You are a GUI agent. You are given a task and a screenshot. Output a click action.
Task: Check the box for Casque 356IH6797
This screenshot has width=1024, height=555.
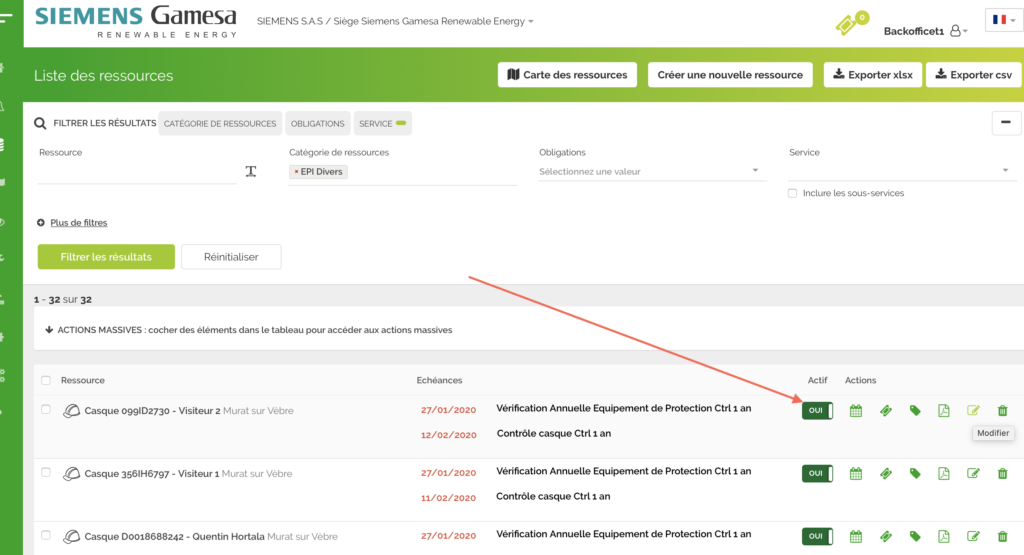[x=46, y=472]
